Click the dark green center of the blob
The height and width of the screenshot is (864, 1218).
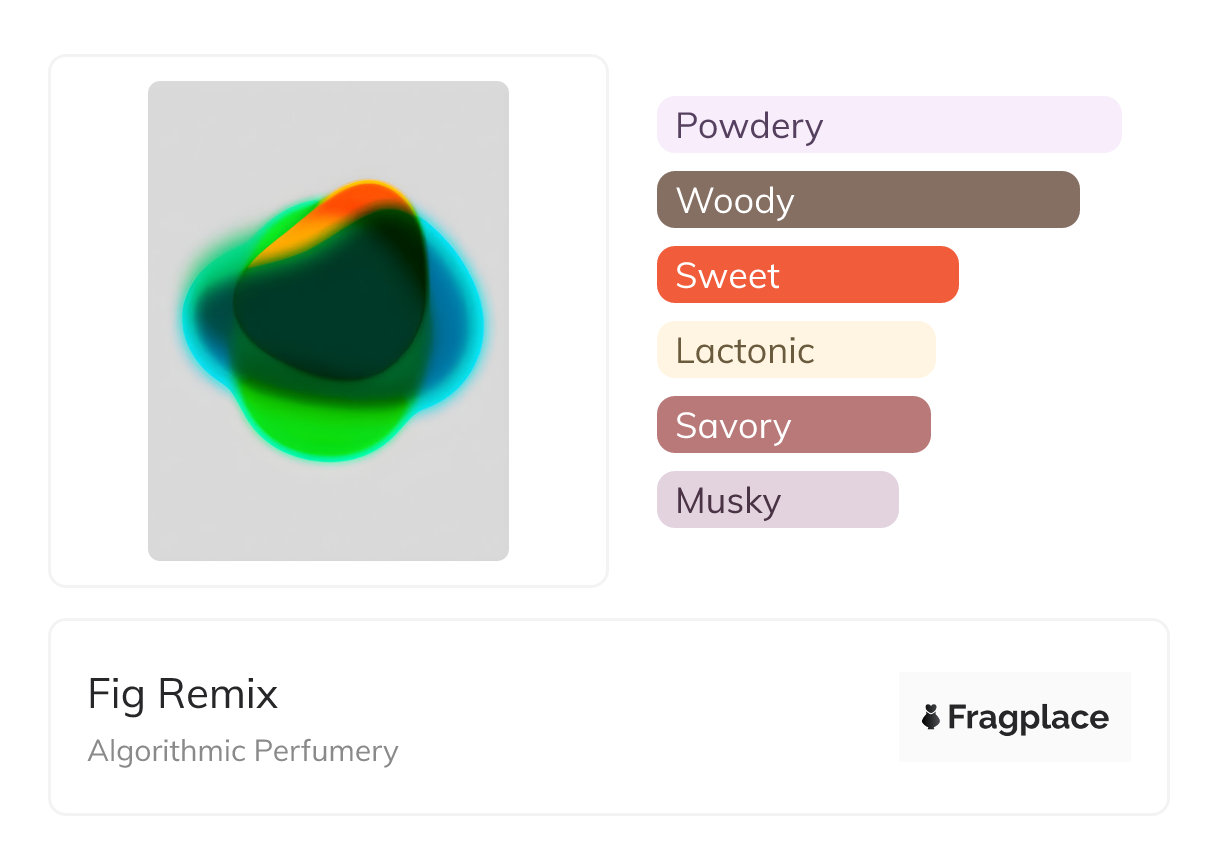pyautogui.click(x=330, y=310)
